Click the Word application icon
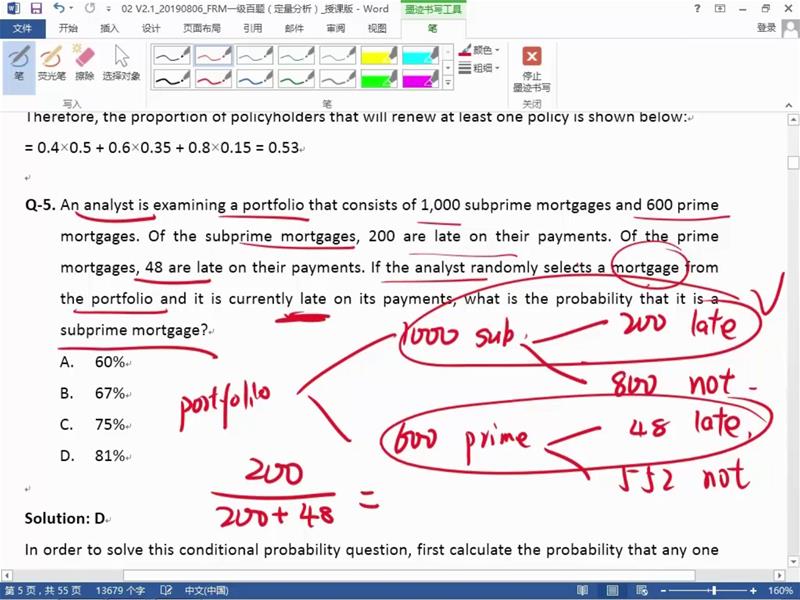 13,9
